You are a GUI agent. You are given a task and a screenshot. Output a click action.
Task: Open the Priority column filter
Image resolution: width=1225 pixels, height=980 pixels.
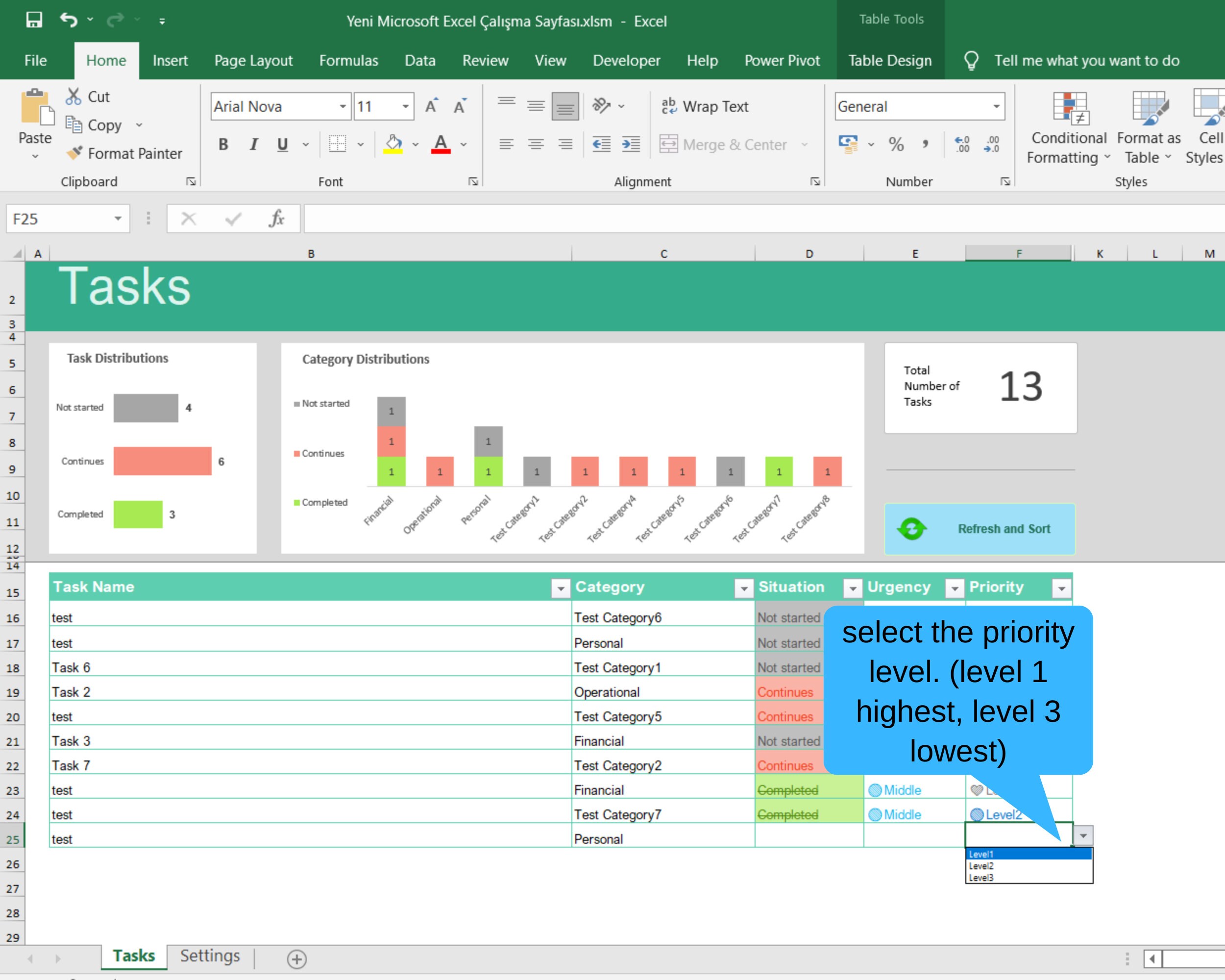[x=1061, y=588]
